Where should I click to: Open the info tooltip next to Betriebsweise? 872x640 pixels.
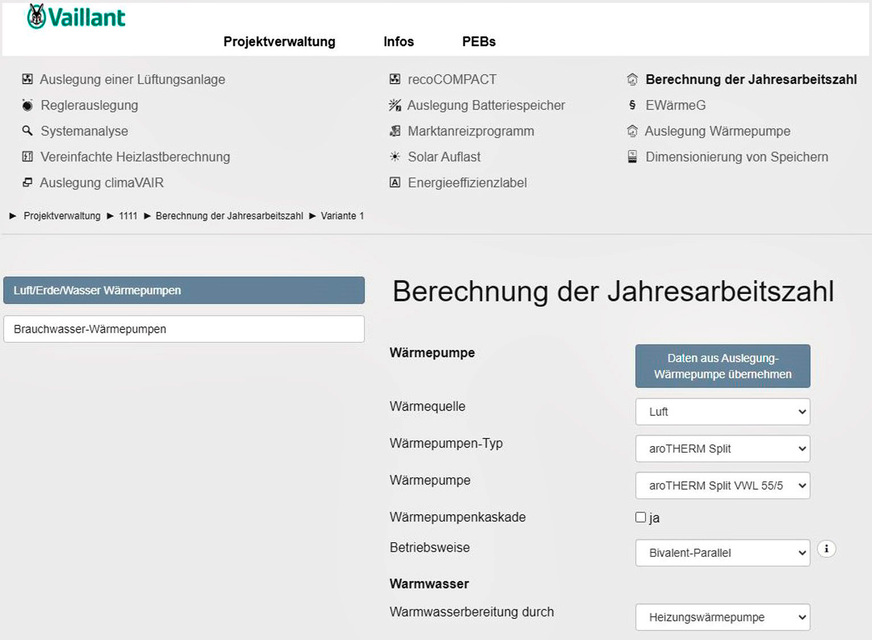tap(826, 548)
